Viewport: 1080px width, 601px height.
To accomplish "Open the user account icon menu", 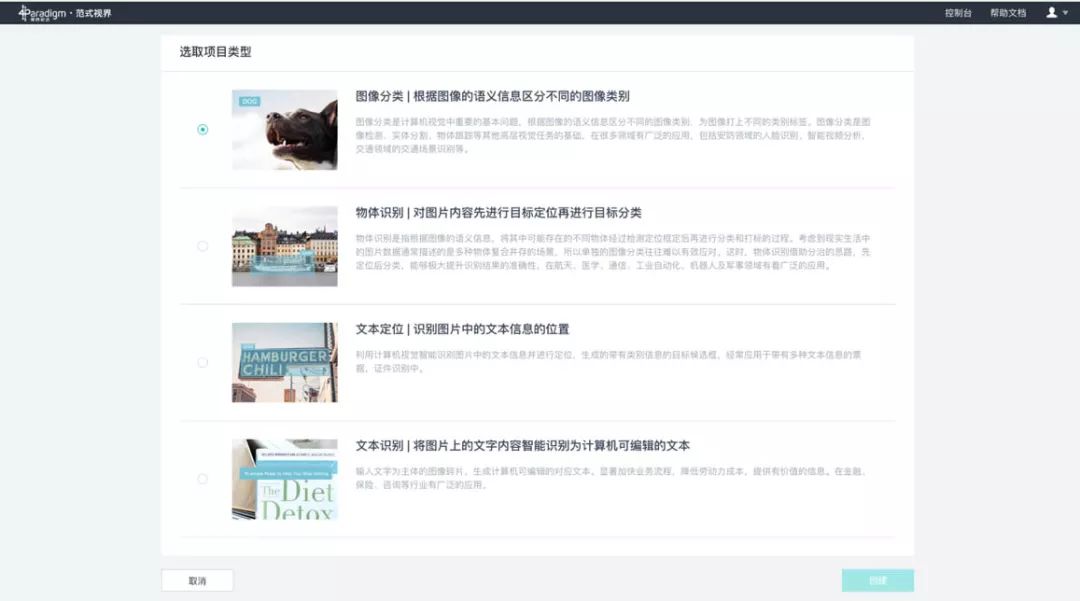I will (1051, 12).
